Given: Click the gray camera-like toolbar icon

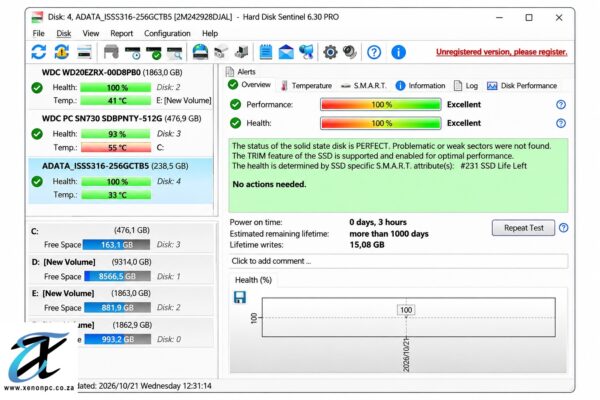Looking at the screenshot, I should click(221, 52).
